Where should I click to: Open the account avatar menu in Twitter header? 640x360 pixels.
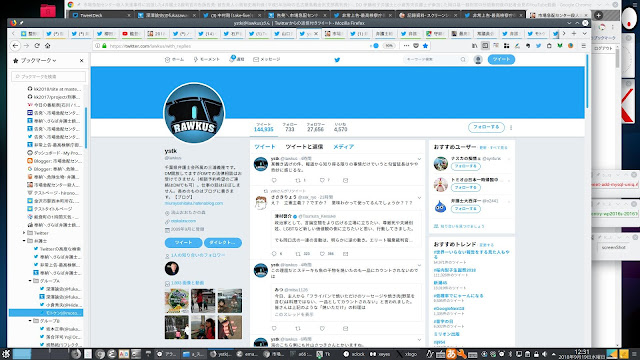[478, 60]
